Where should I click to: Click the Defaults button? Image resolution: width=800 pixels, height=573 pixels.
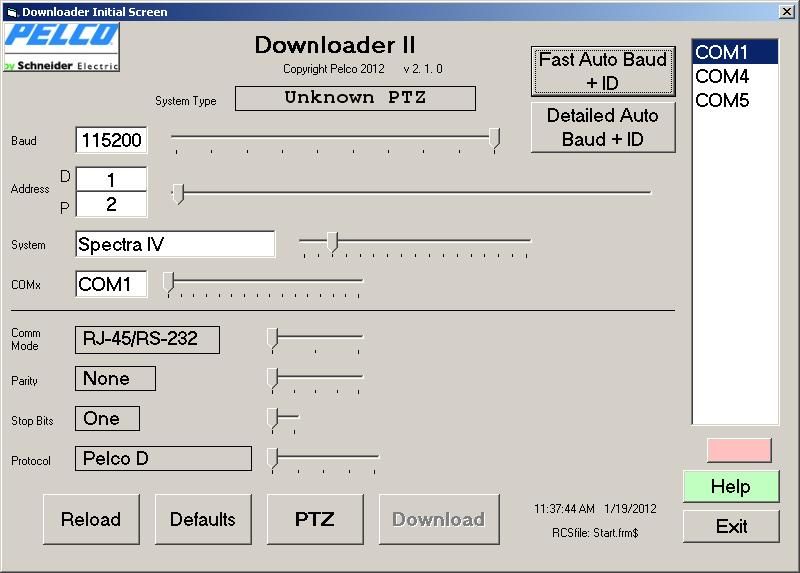click(203, 519)
